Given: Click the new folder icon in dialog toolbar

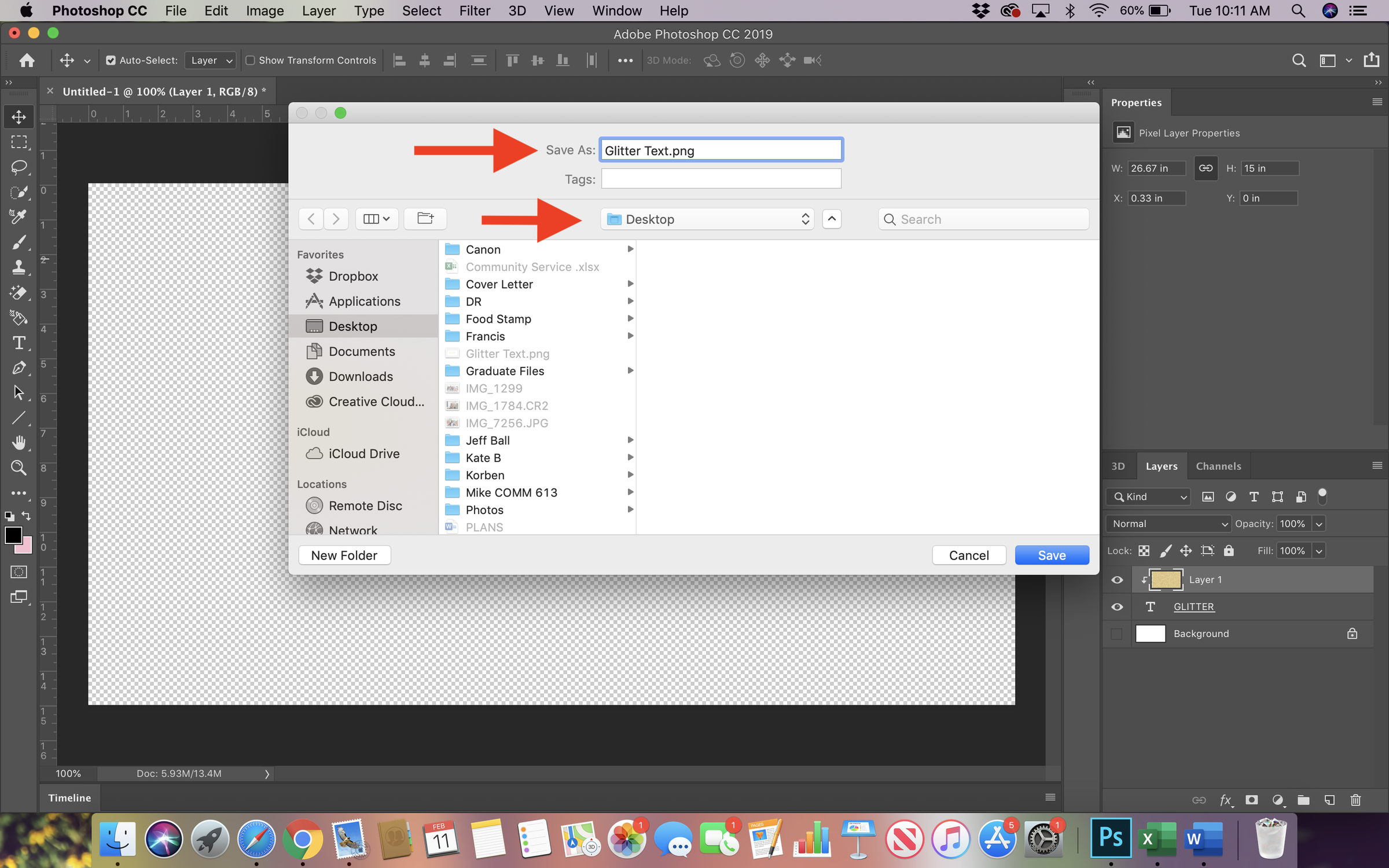Looking at the screenshot, I should (425, 219).
